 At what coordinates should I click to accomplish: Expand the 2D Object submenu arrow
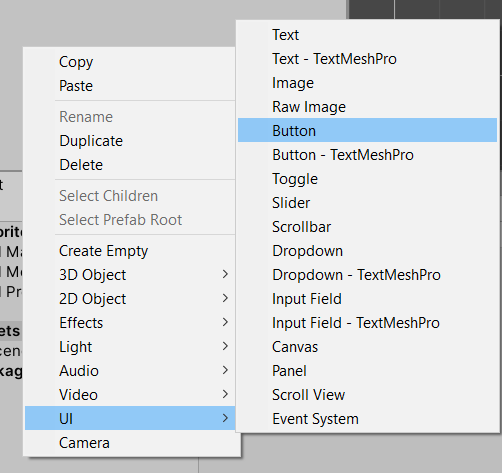(x=225, y=298)
